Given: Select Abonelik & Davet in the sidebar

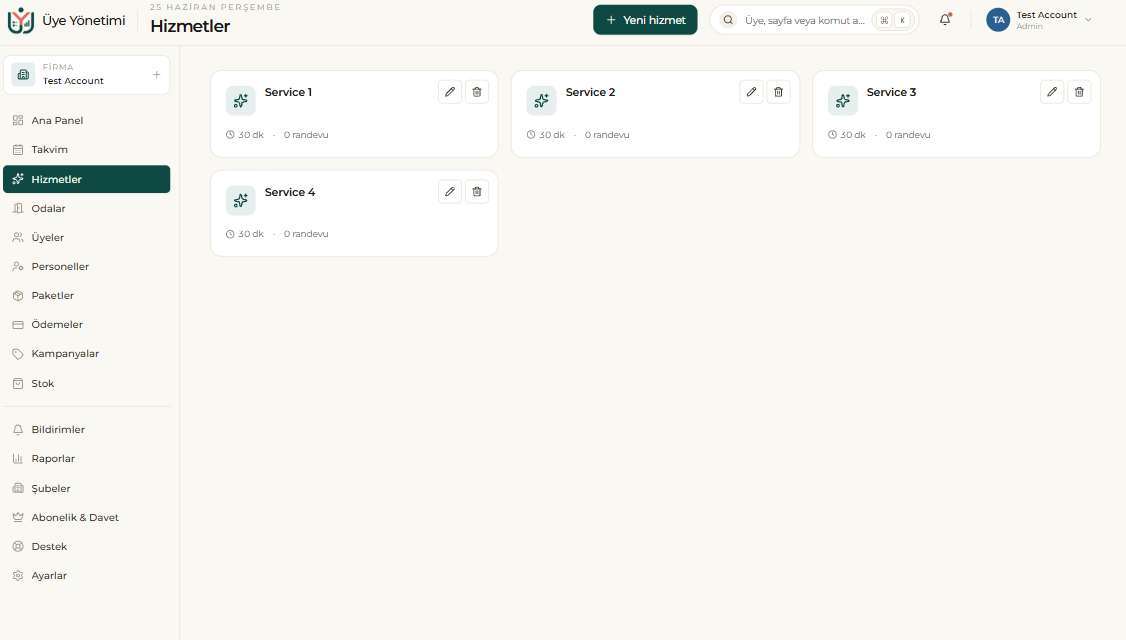Looking at the screenshot, I should (87, 517).
